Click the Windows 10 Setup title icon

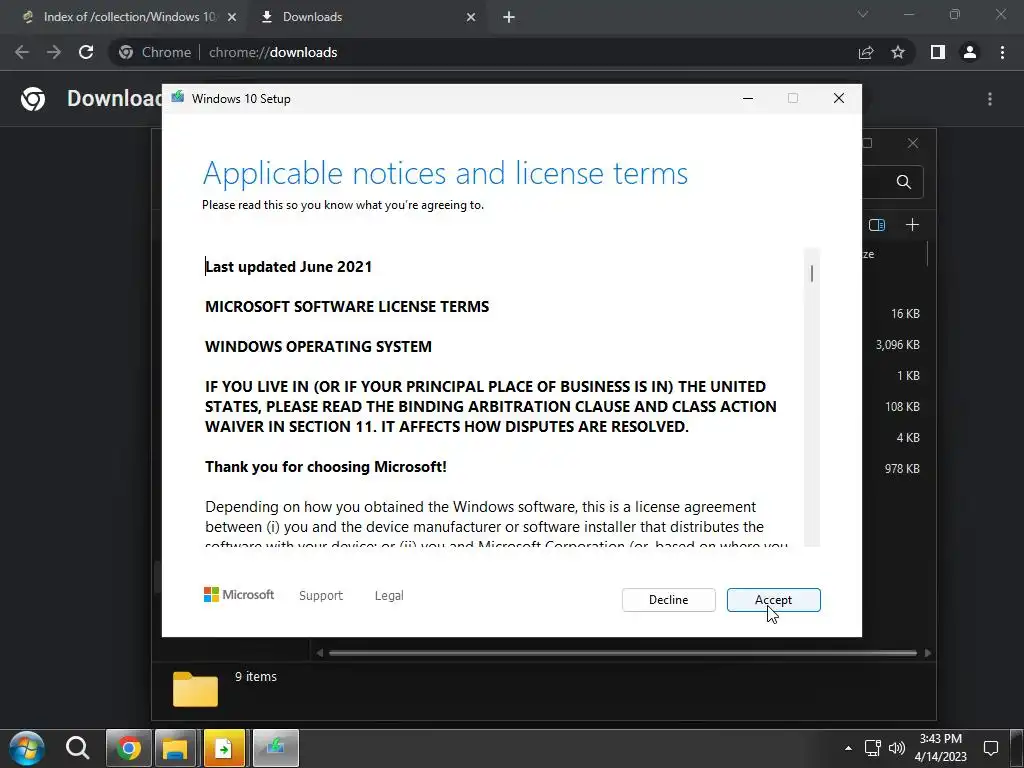click(178, 98)
